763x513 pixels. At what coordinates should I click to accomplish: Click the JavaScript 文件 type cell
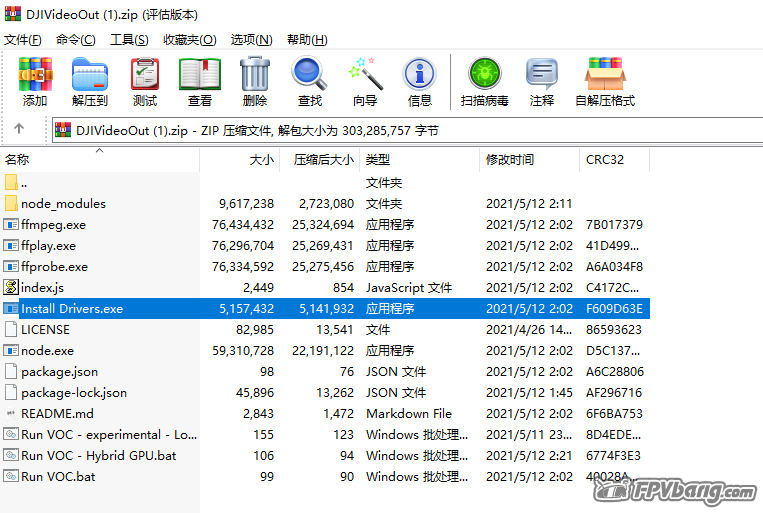pyautogui.click(x=409, y=288)
